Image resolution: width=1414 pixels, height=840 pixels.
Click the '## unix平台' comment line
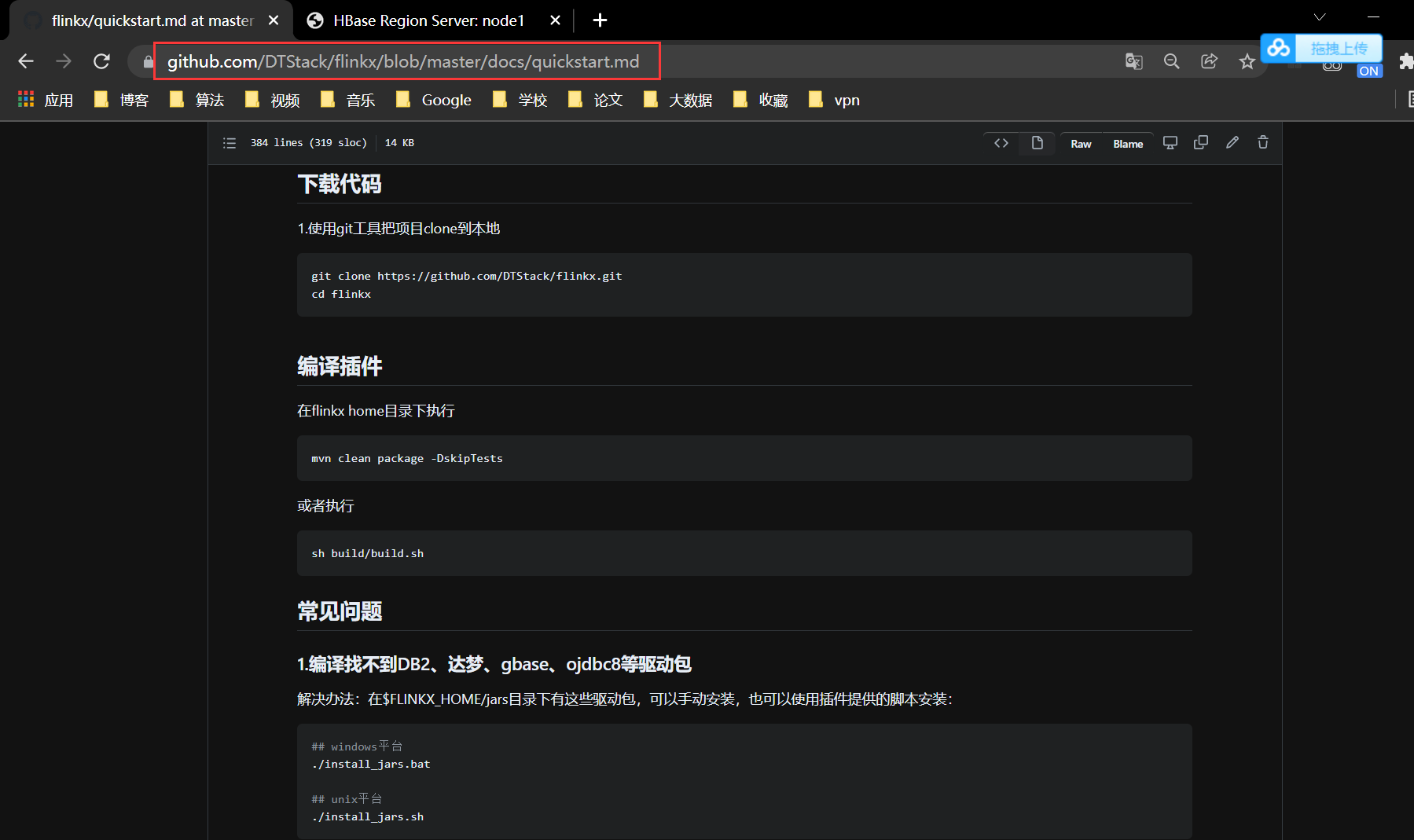[347, 799]
